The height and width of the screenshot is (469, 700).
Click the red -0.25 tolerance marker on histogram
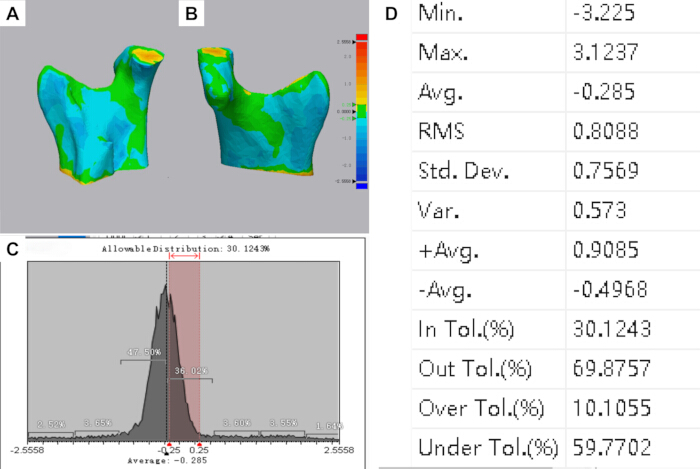(x=169, y=445)
